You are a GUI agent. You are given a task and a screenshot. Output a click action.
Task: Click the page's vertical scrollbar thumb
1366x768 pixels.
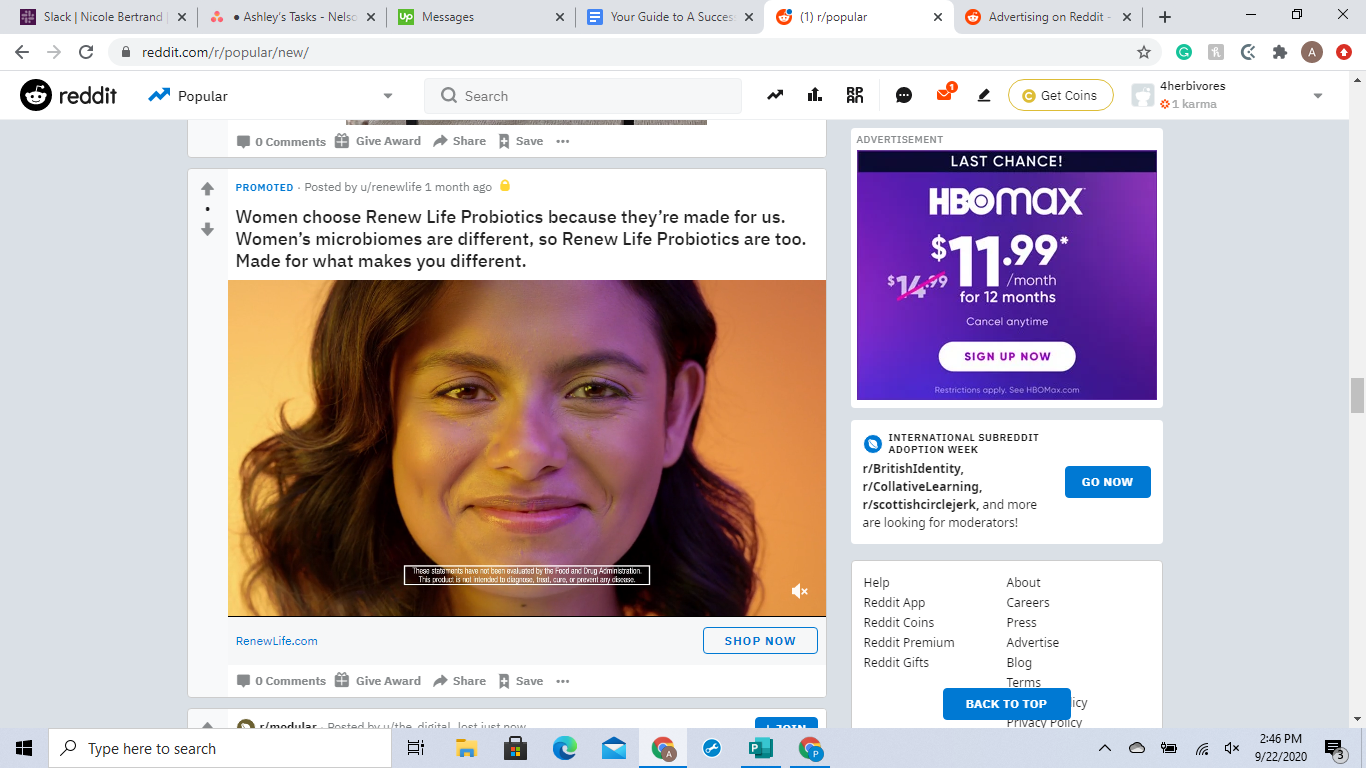click(1357, 396)
